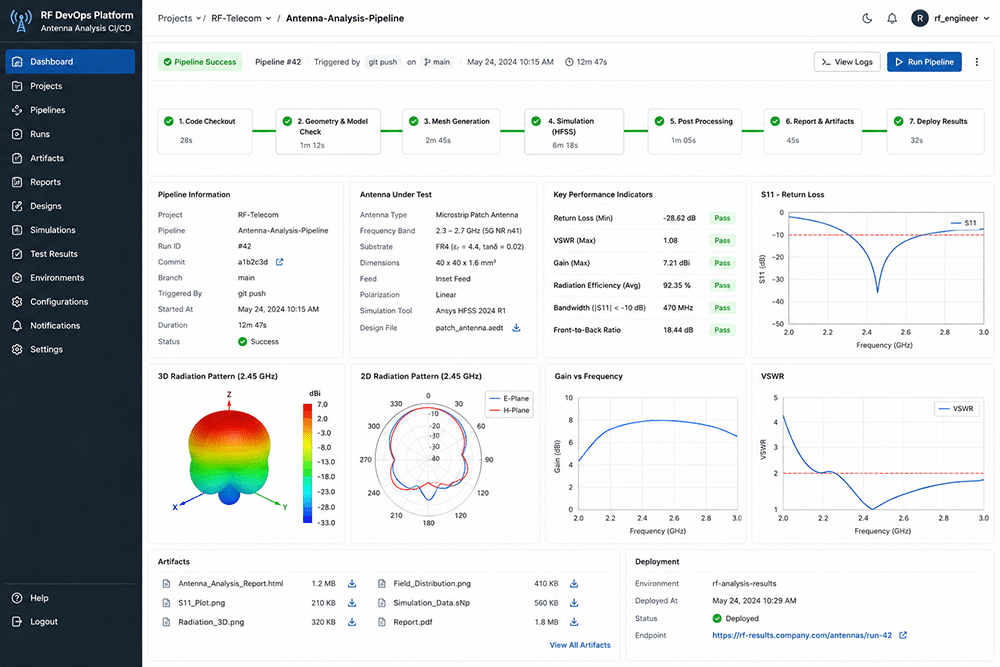Download the patch_antenna.aedt design file
The image size is (1000, 667).
[x=517, y=328]
